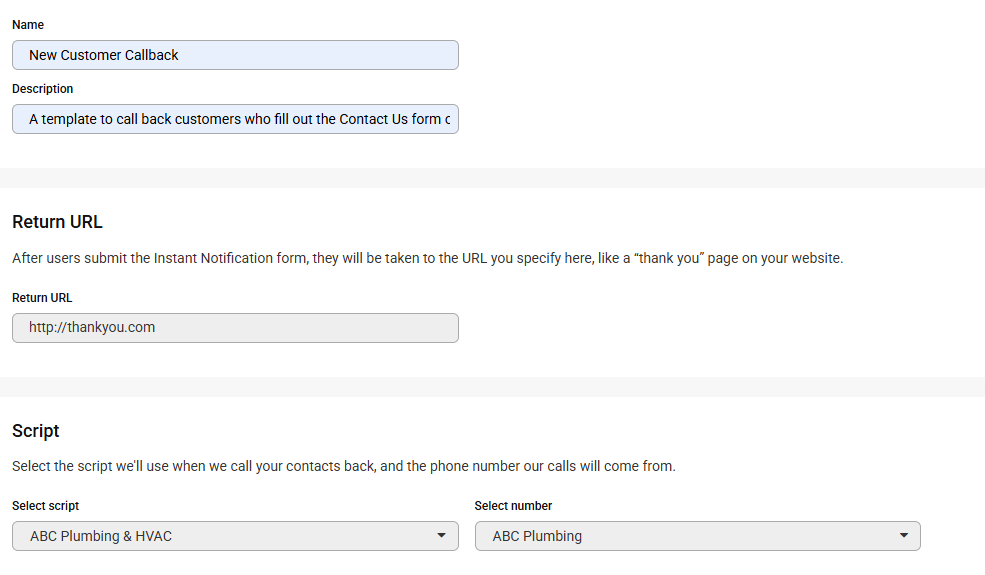985x575 pixels.
Task: Click gray divider above Return URL heading
Action: 492,178
